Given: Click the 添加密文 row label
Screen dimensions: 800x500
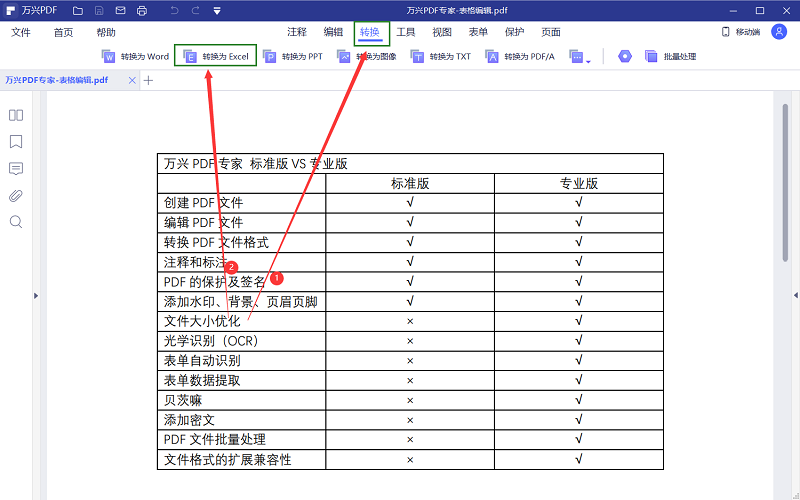Looking at the screenshot, I should (189, 420).
